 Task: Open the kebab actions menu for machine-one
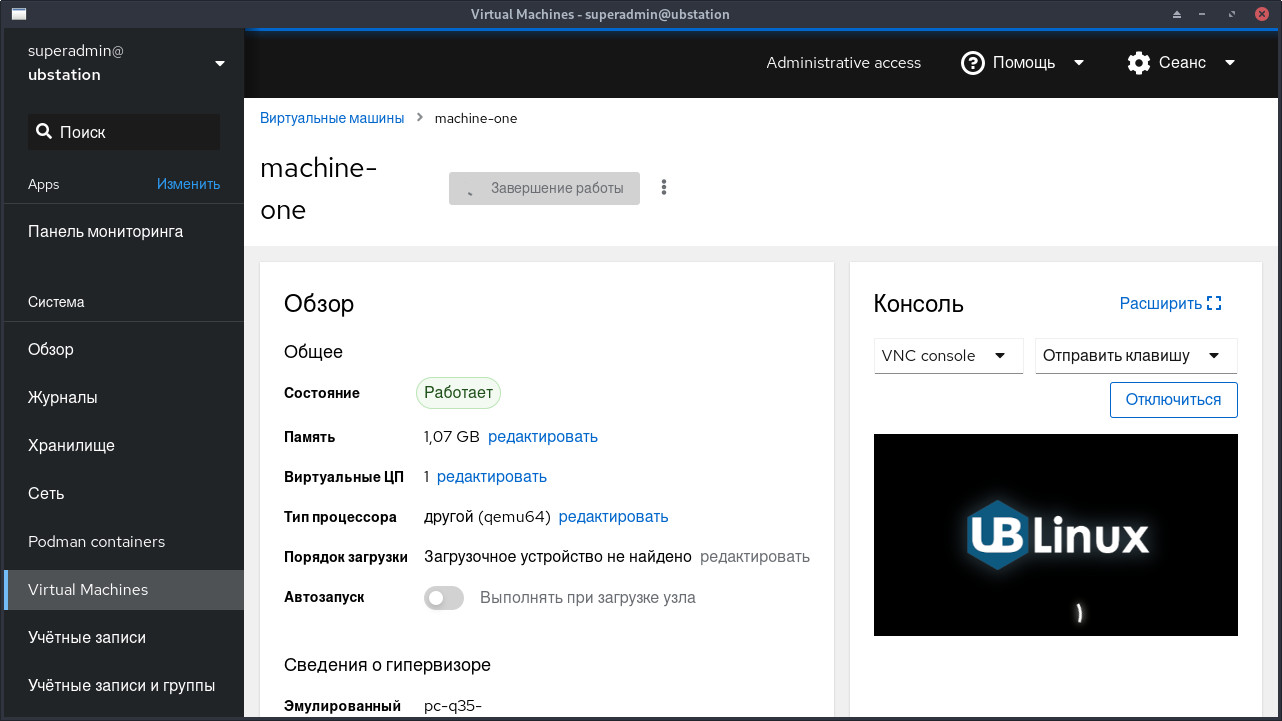pos(664,187)
